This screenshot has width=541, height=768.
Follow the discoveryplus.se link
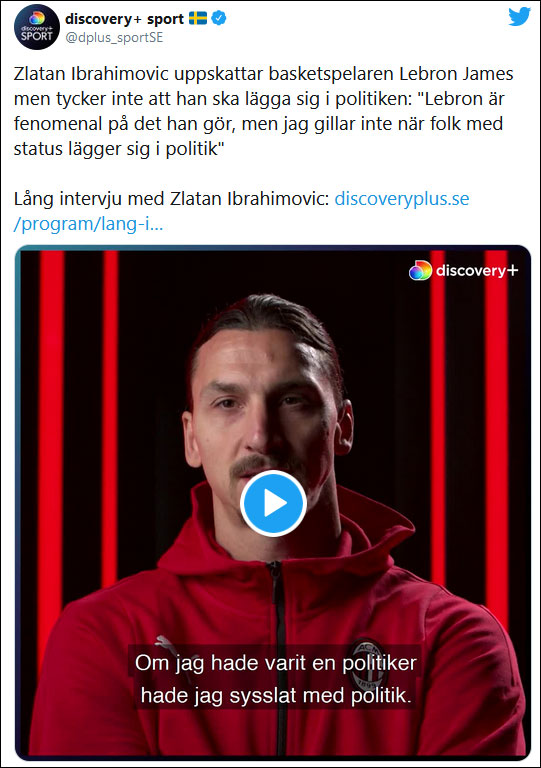point(401,198)
